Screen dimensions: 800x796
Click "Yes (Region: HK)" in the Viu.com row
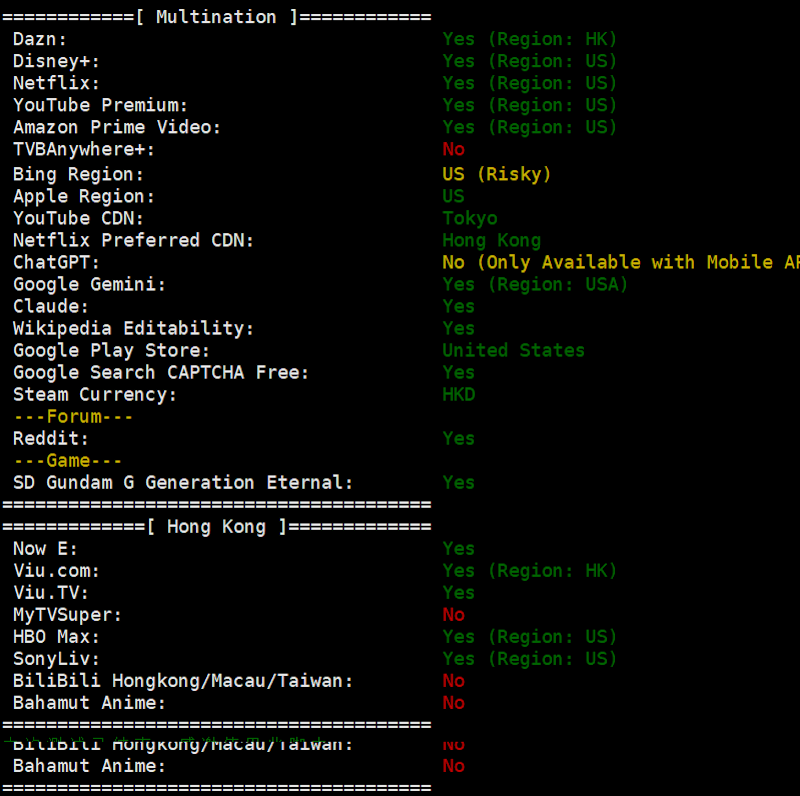pos(530,571)
